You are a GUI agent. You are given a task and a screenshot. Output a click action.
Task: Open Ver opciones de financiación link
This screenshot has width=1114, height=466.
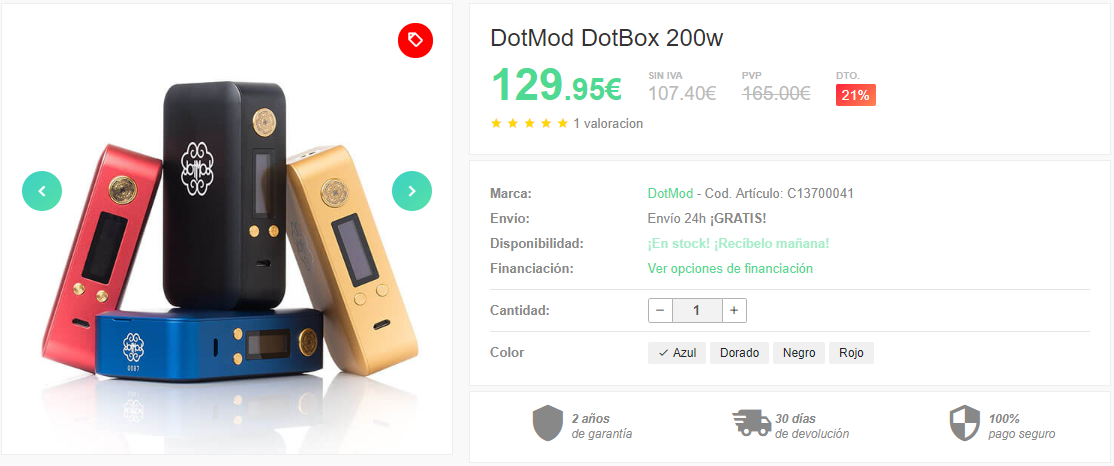tap(730, 269)
